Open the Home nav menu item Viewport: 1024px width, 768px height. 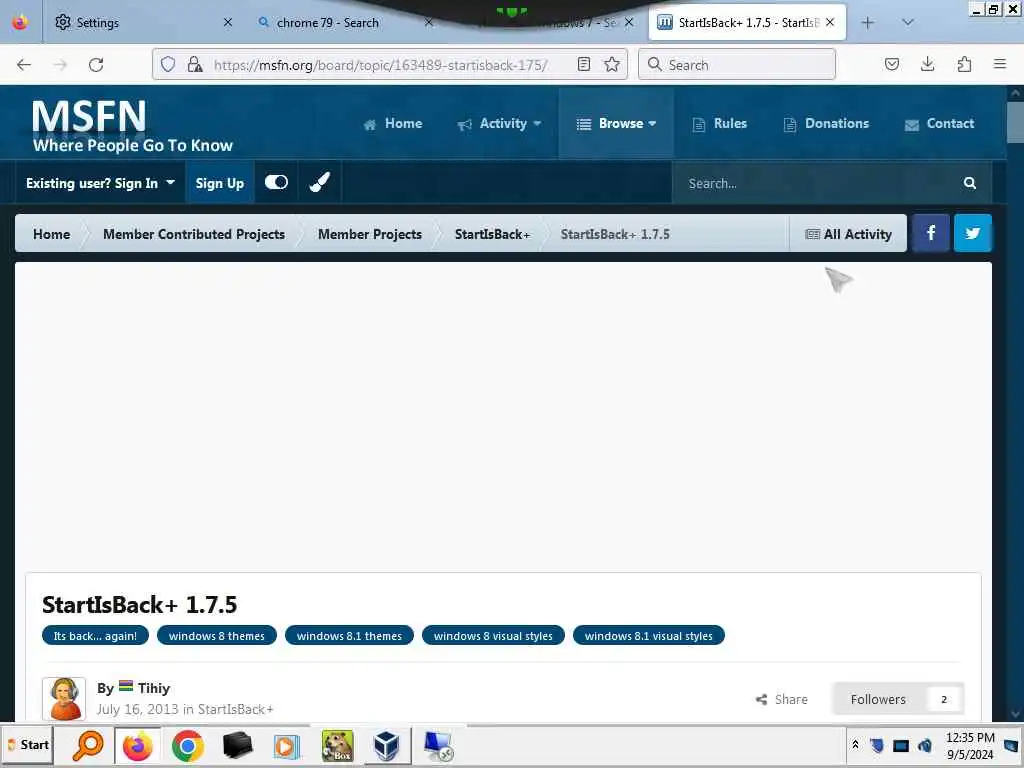393,123
